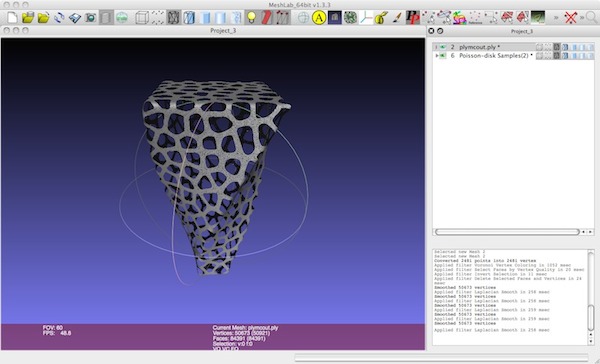
Task: Click the 'Faces: 84391' info text
Action: point(239,338)
